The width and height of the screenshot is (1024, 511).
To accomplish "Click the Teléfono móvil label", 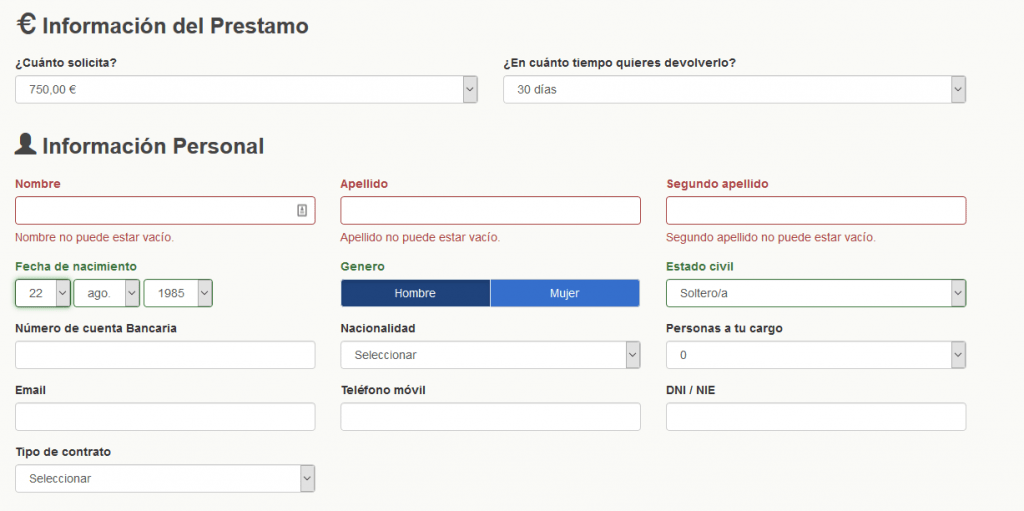I will [383, 390].
